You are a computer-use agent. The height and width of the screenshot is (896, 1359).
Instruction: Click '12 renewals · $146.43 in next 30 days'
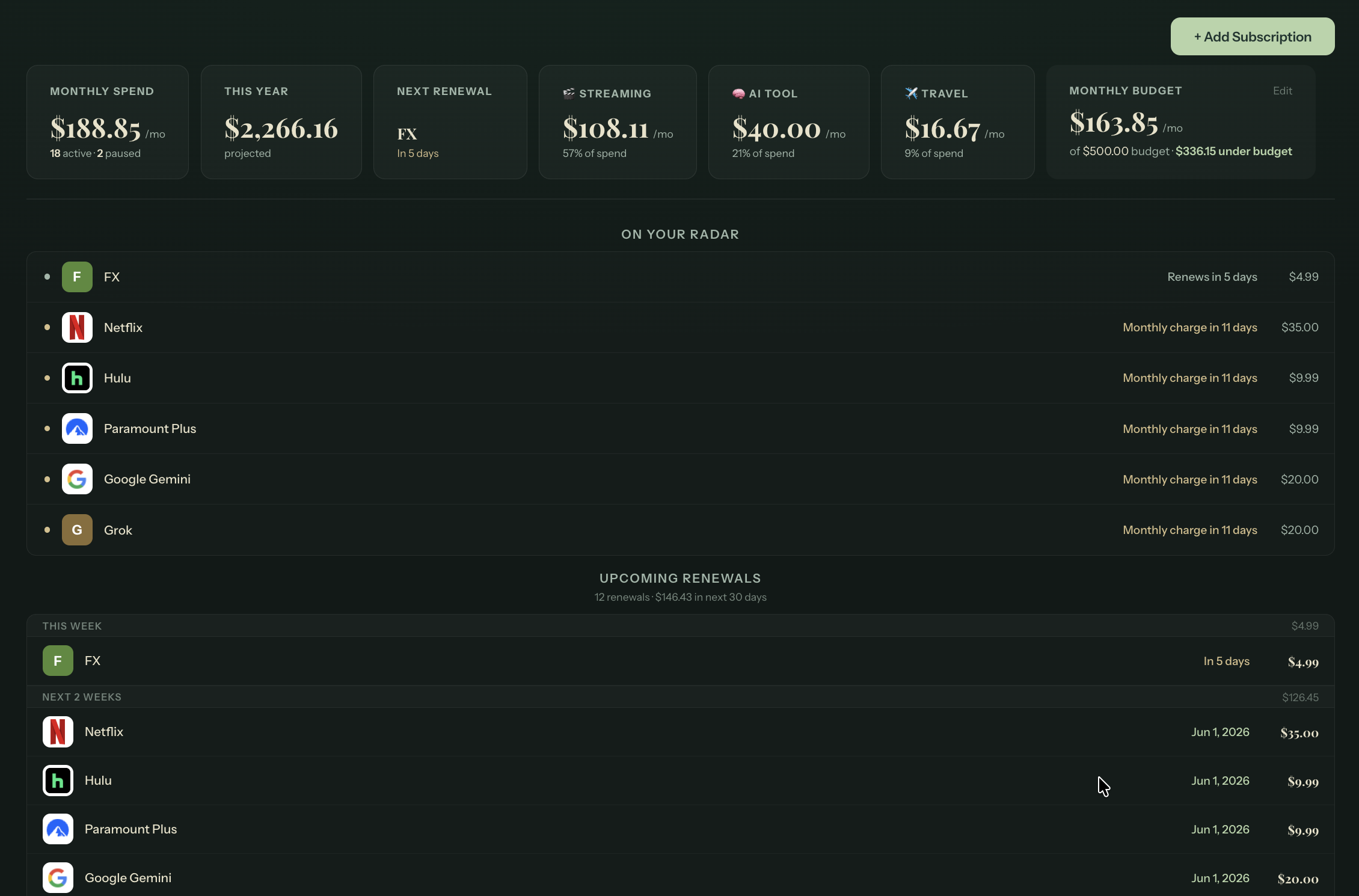(x=681, y=597)
